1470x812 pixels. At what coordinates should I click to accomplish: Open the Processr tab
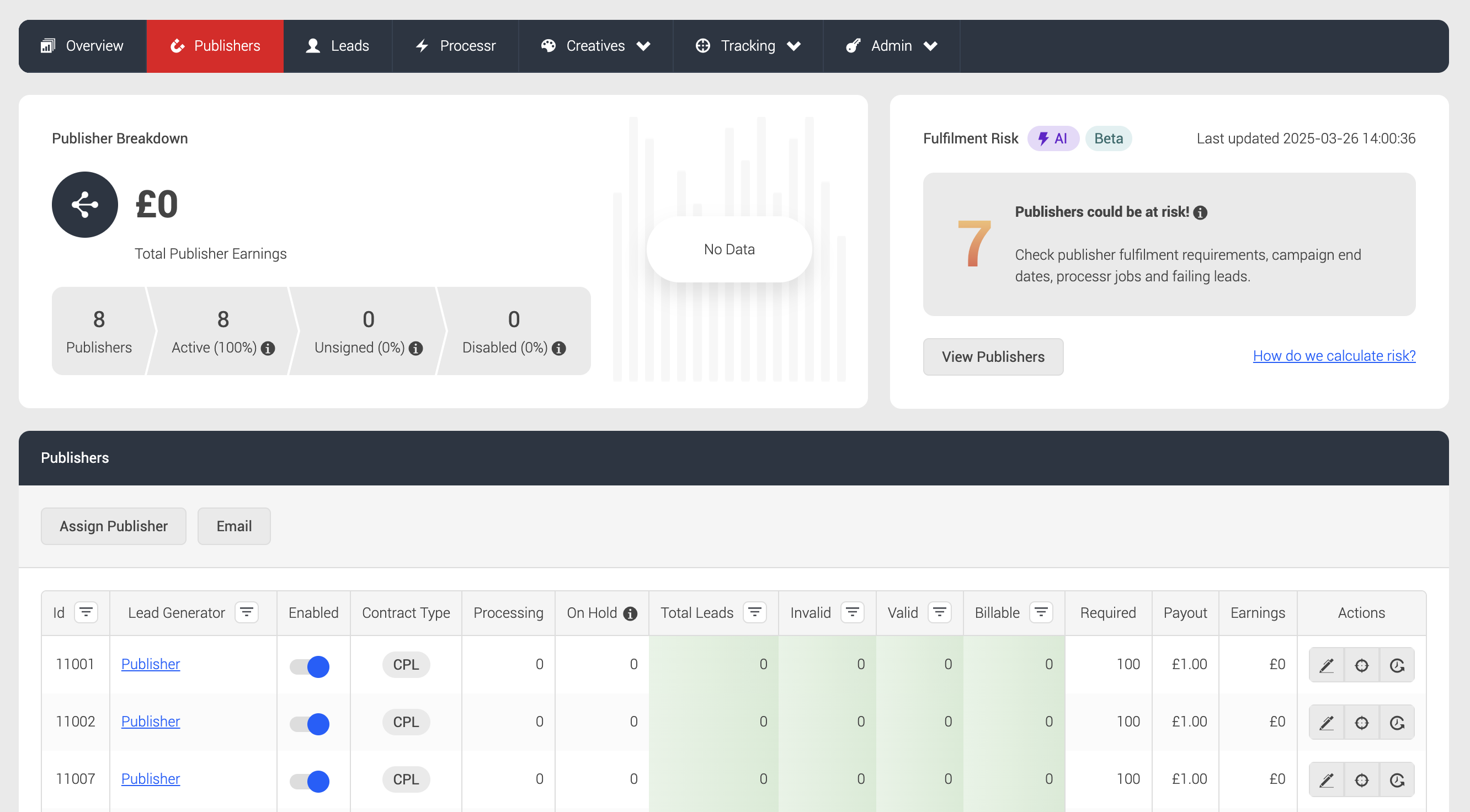[x=455, y=46]
